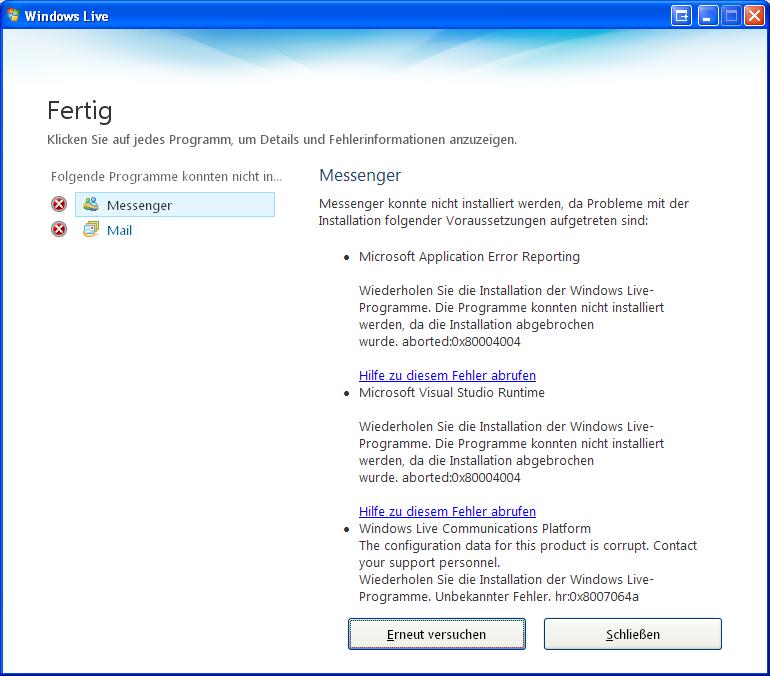Click the Erneut versuchen button
The height and width of the screenshot is (676, 770).
[x=437, y=634]
